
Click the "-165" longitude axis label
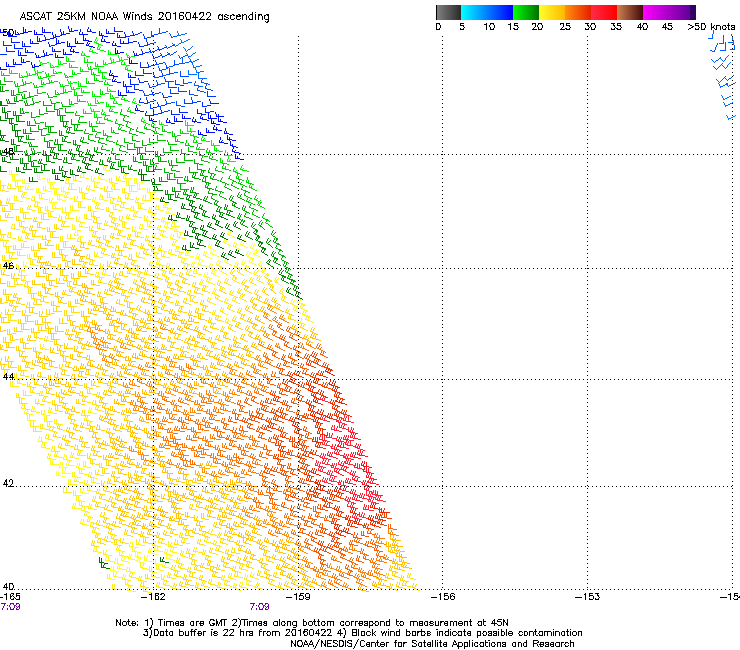10,596
